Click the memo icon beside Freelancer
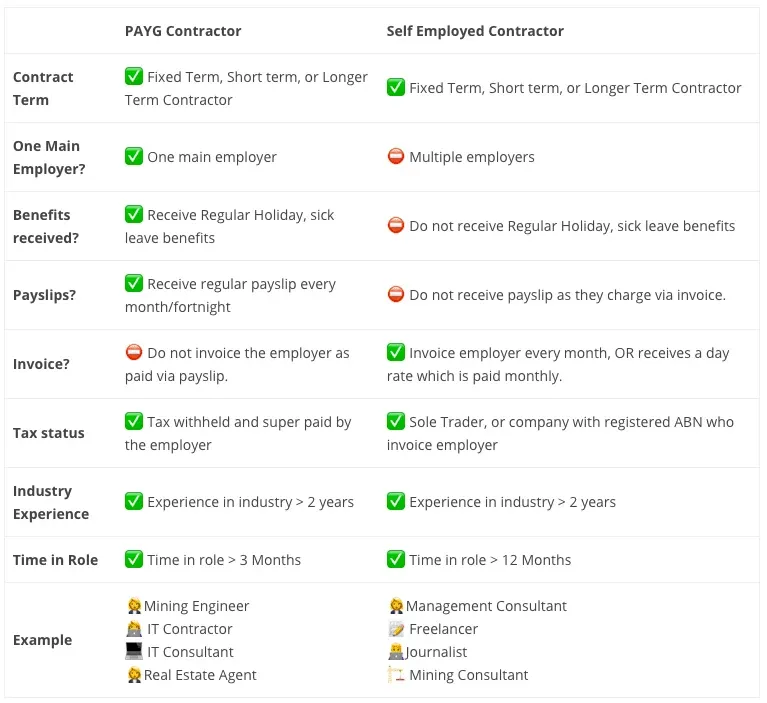 pyautogui.click(x=396, y=629)
